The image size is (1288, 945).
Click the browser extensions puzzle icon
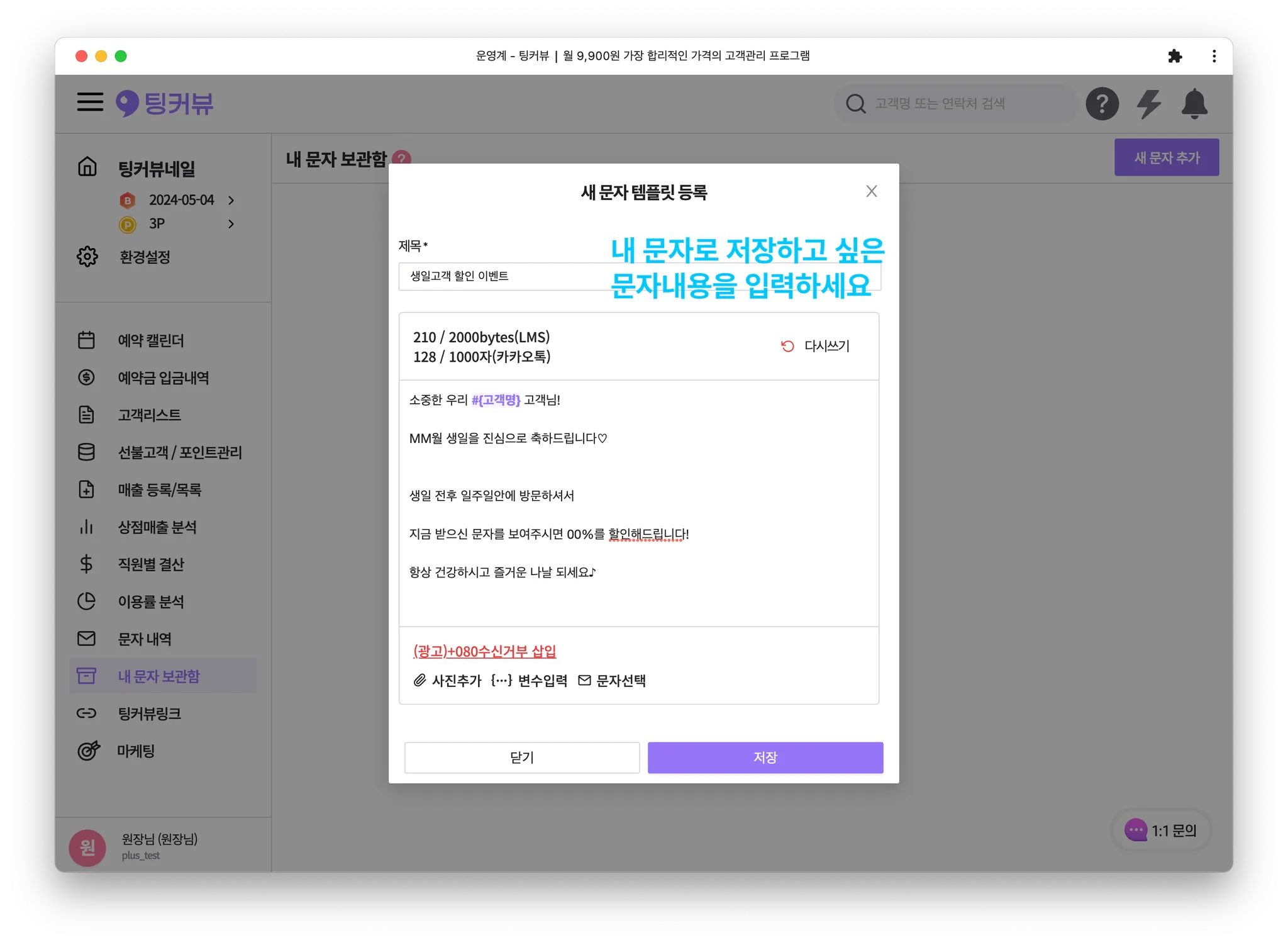pos(1174,56)
